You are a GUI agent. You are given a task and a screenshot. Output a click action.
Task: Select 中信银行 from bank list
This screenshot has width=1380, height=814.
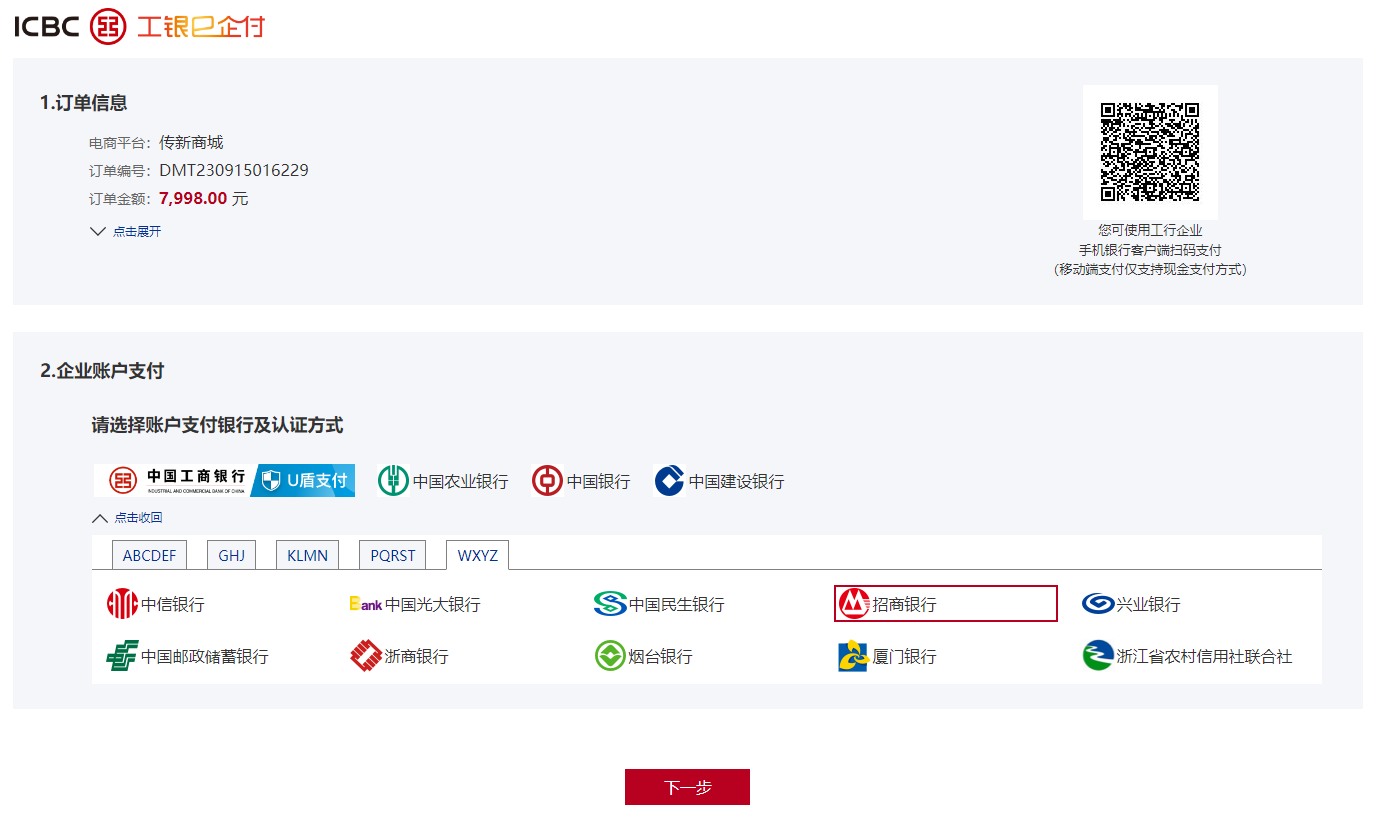pos(156,604)
